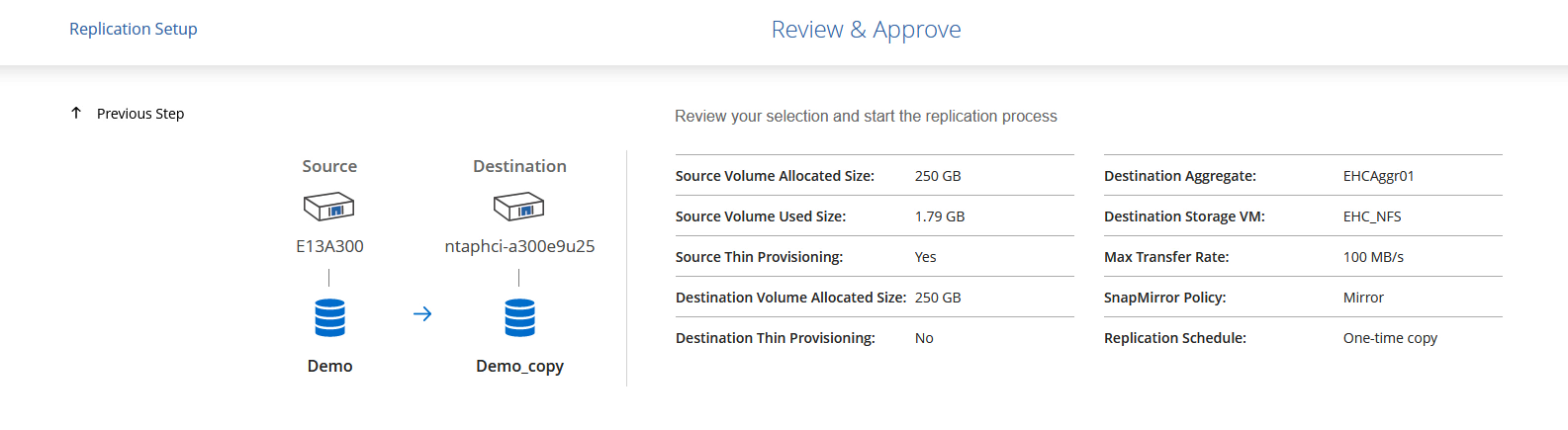
Task: Click the SnapMirror Policy Mirror value
Action: point(1363,298)
